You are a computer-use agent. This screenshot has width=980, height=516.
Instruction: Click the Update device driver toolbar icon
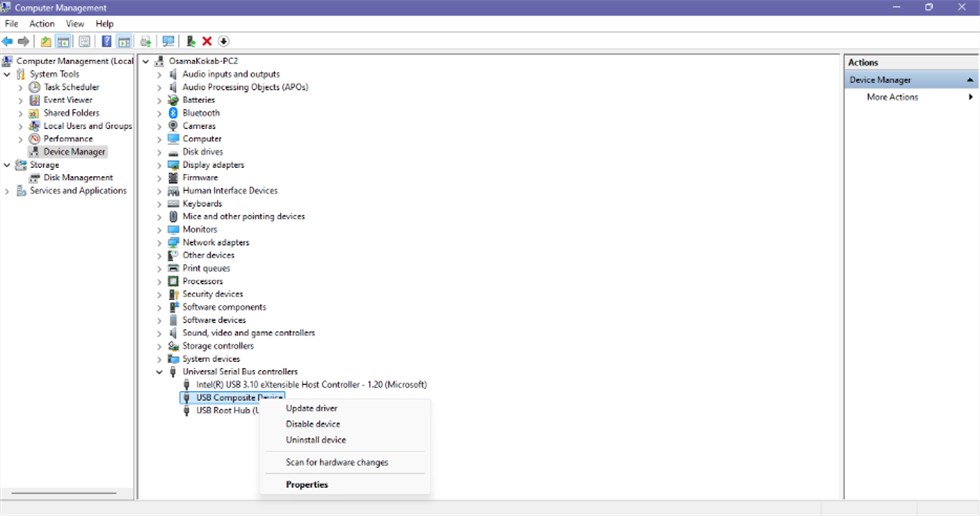(x=191, y=41)
